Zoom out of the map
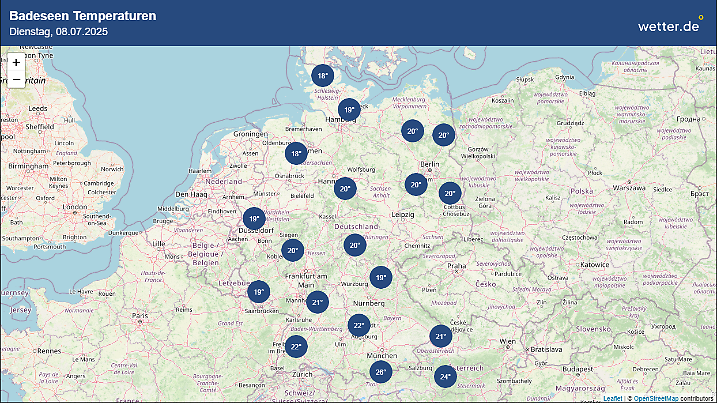Screen dimensions: 717x403 (x=16, y=79)
